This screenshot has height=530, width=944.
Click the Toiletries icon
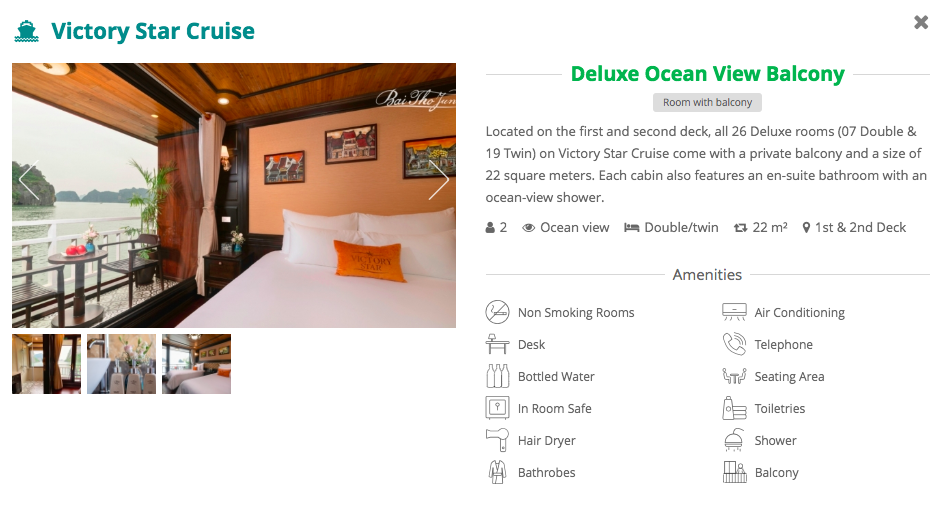click(734, 408)
